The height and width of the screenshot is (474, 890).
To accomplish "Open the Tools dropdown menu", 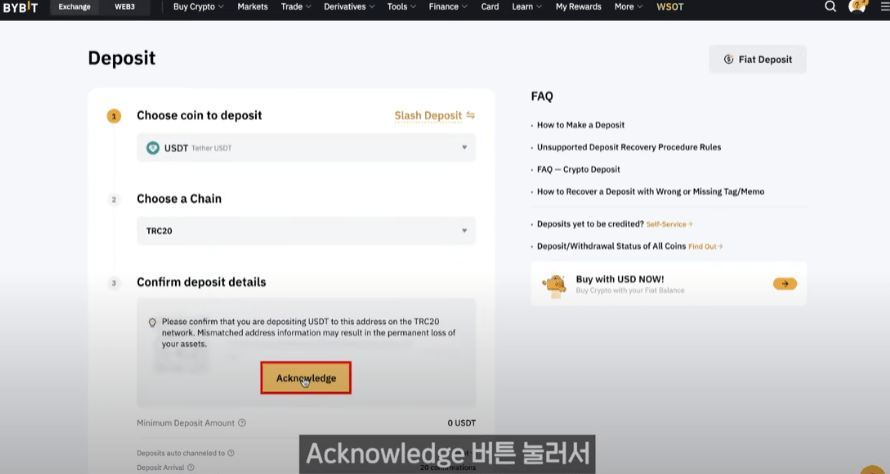I will point(401,7).
